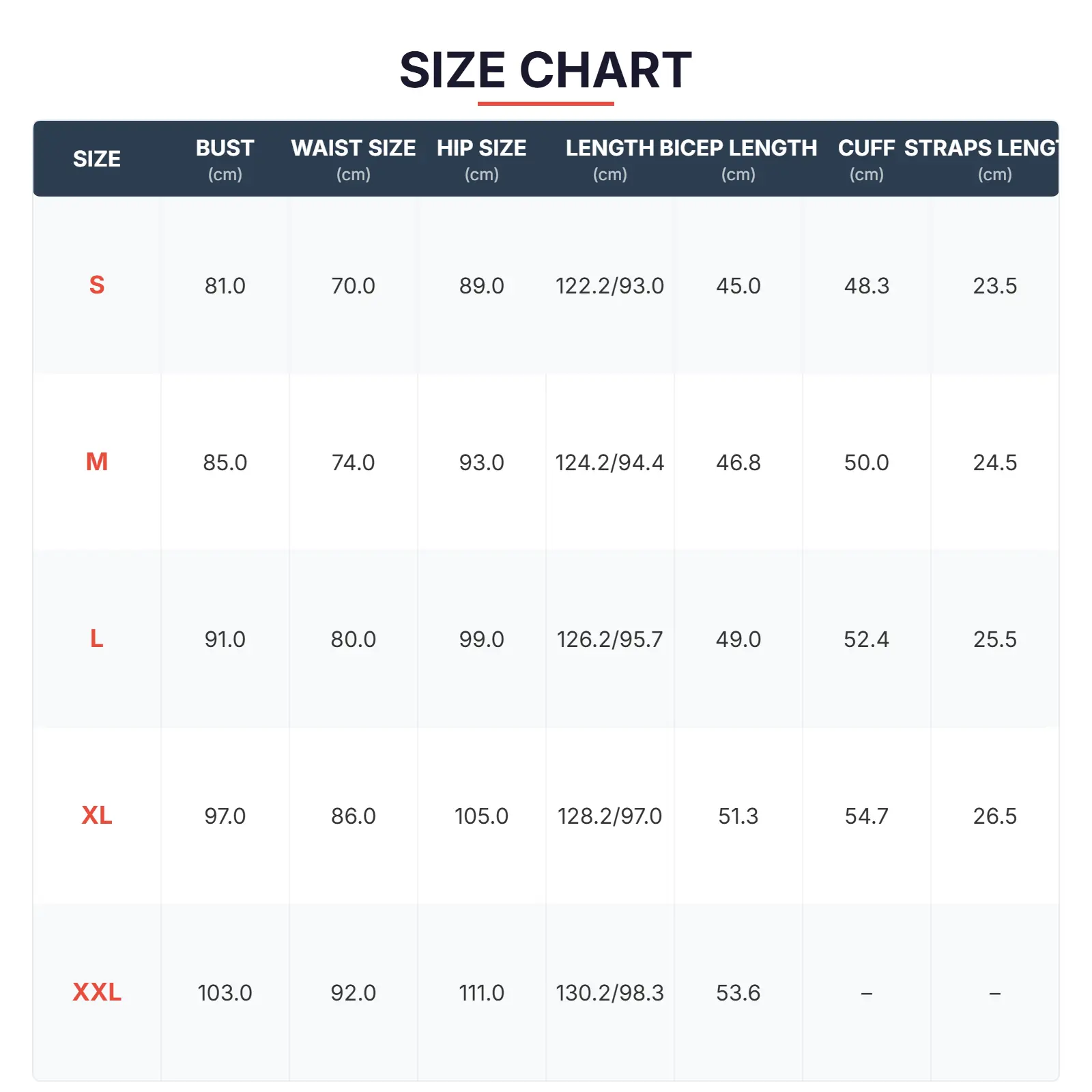Click the L size row label

coord(97,639)
